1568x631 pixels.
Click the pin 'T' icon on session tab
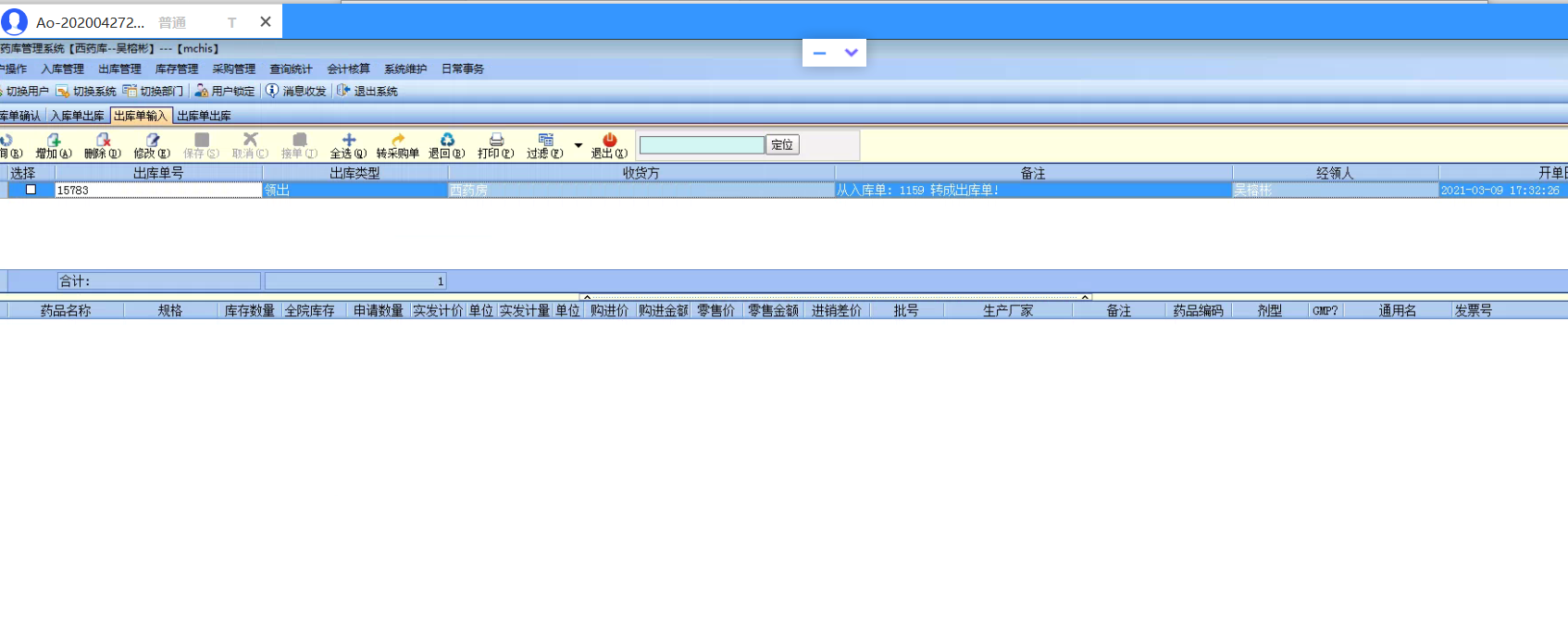[x=231, y=22]
